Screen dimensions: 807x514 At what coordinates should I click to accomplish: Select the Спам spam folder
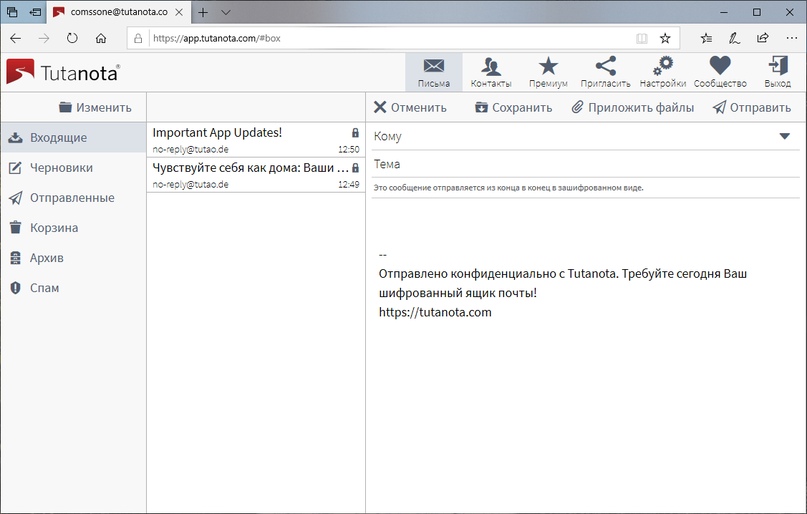(x=74, y=288)
